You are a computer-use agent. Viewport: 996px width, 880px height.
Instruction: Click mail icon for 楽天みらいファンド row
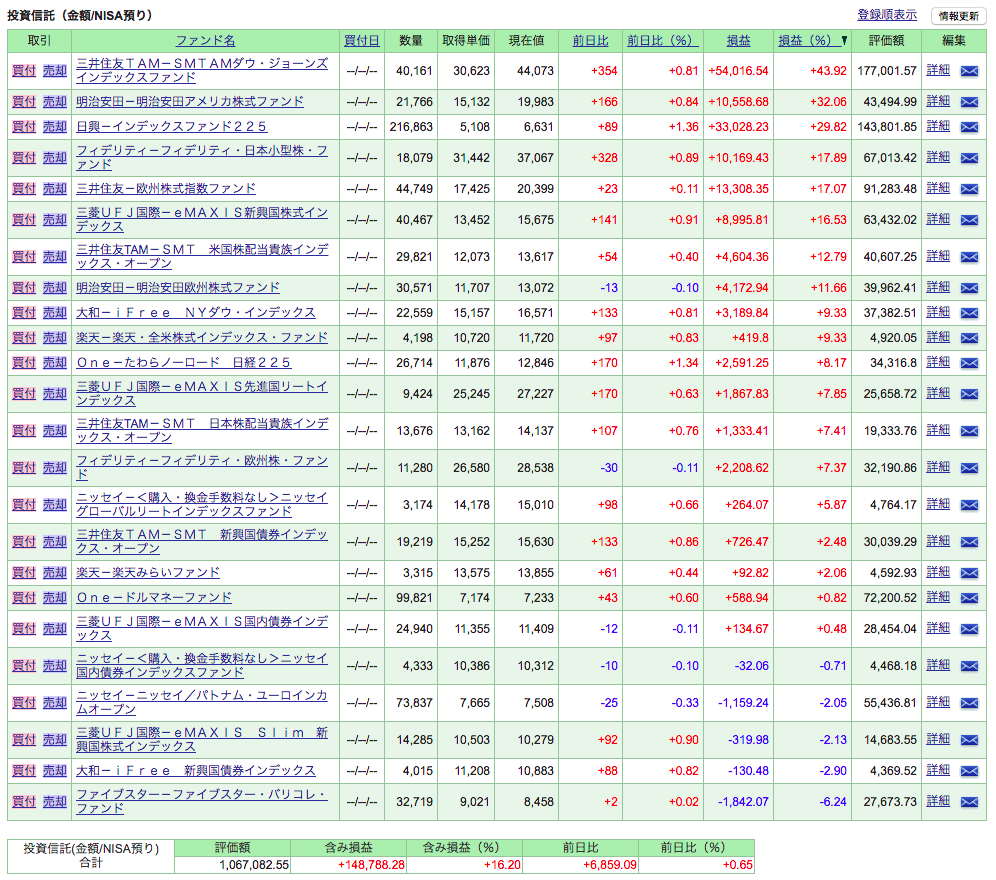pyautogui.click(x=969, y=573)
